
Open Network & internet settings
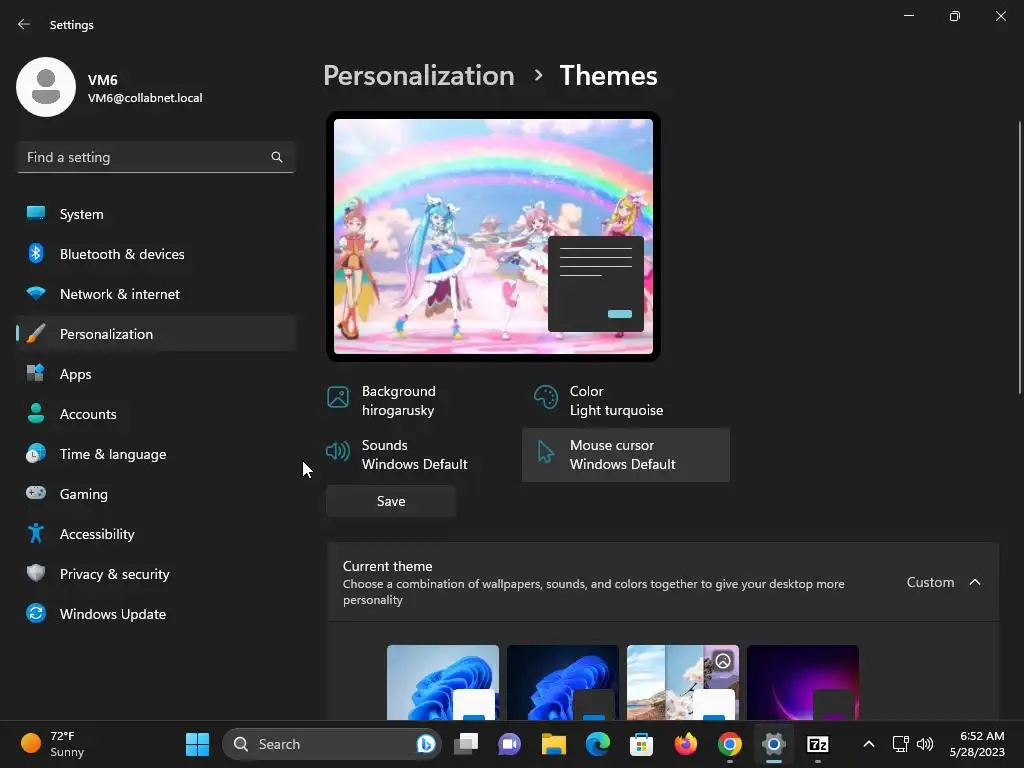156,294
